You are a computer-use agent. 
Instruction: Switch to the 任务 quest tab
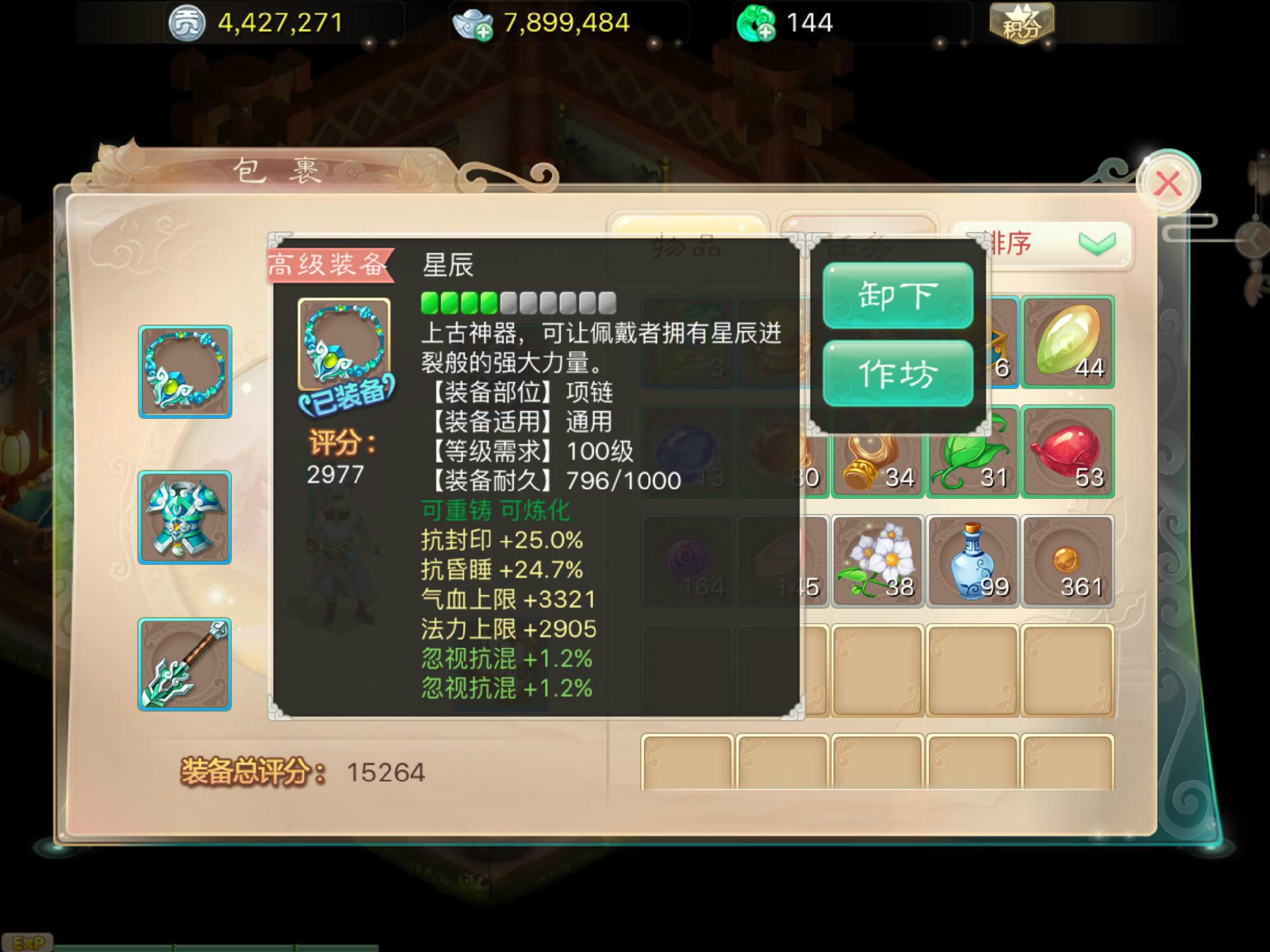(x=857, y=244)
